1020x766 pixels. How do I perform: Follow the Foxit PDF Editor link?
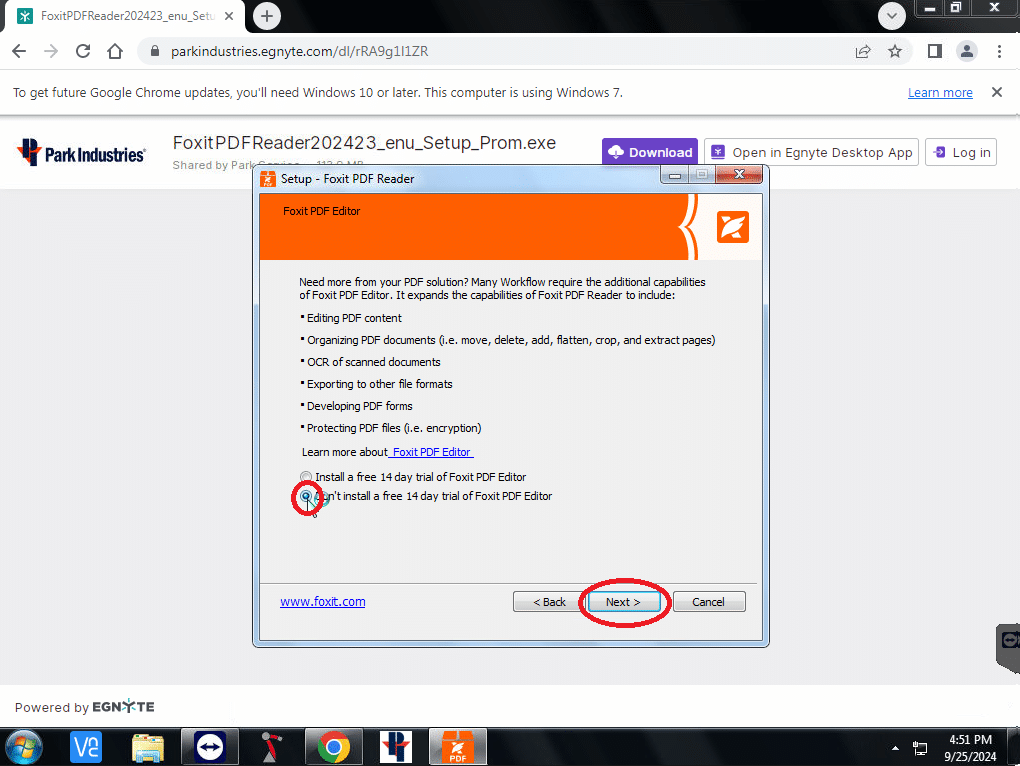point(431,452)
